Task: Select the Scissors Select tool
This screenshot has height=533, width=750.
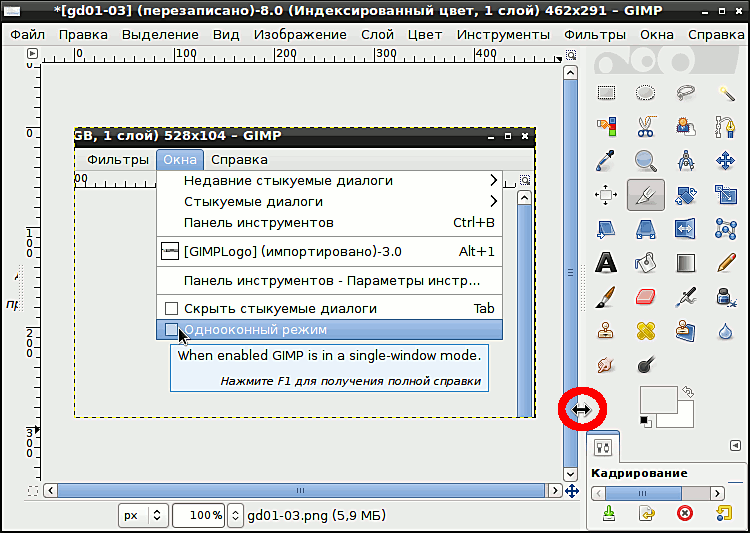Action: pos(645,126)
